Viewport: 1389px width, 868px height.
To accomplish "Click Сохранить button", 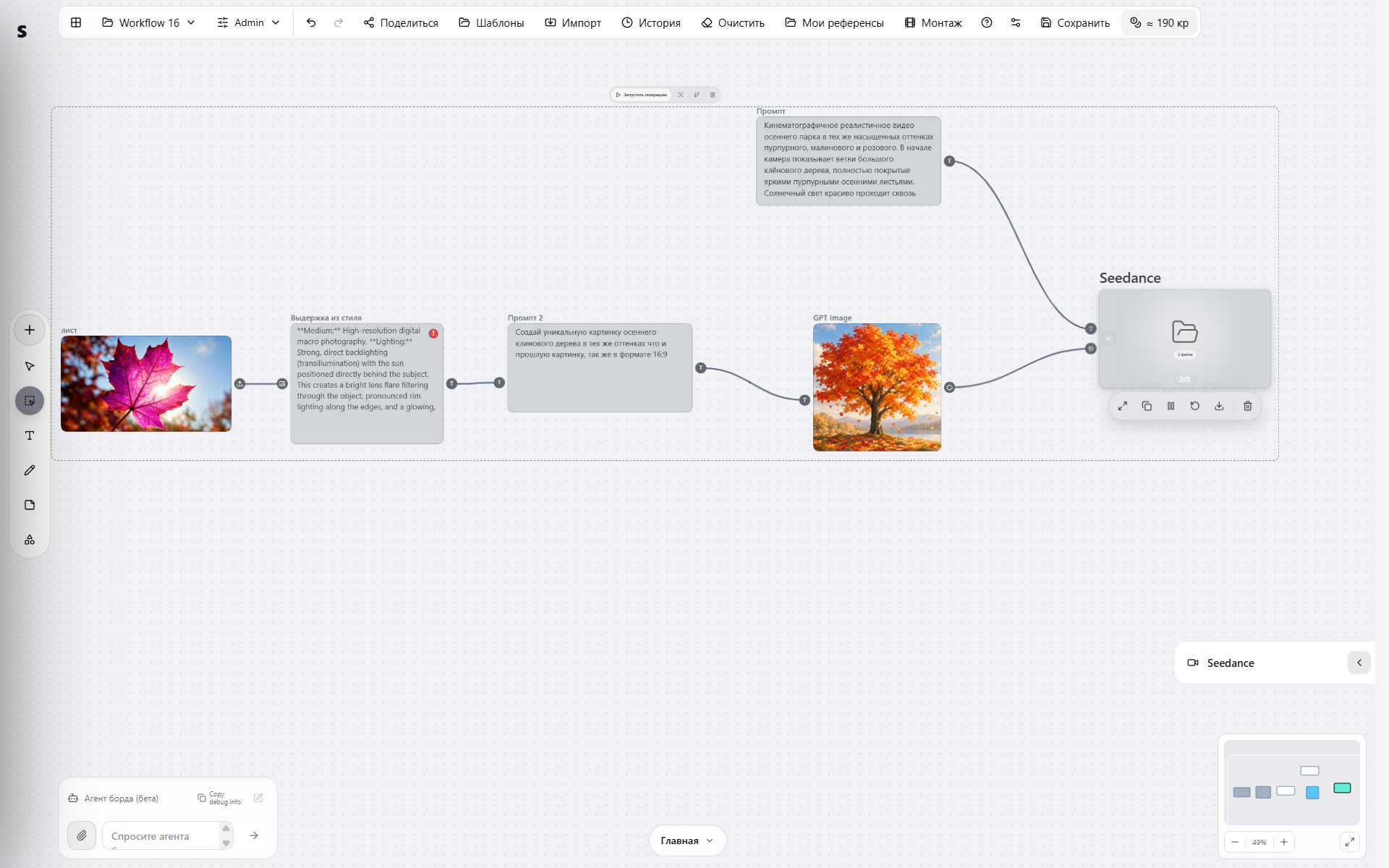I will pos(1075,22).
